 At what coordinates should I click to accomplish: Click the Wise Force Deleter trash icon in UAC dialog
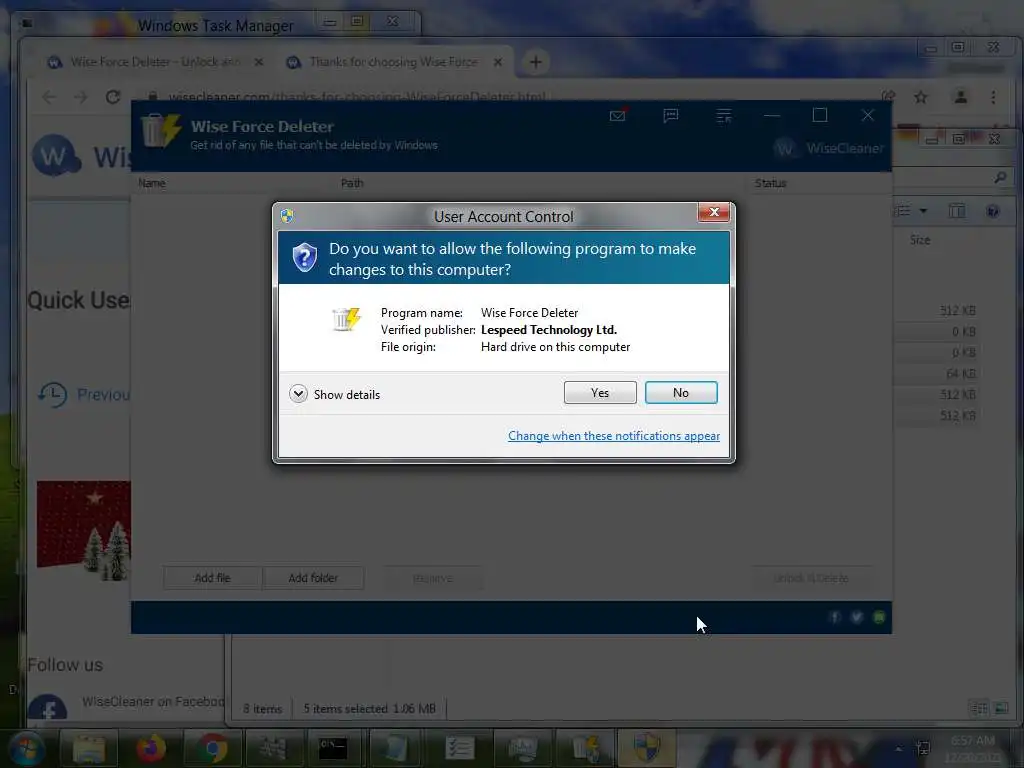346,319
